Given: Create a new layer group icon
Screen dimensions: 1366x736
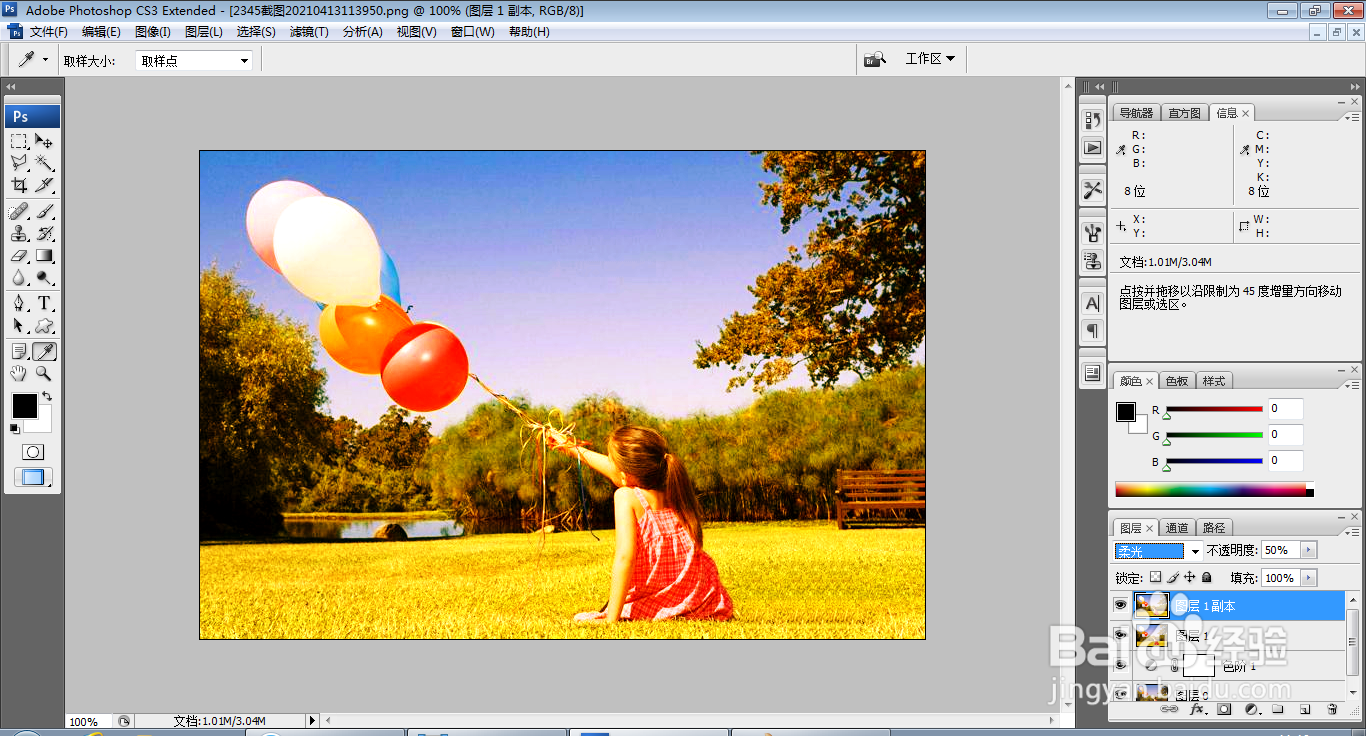Looking at the screenshot, I should (1278, 709).
